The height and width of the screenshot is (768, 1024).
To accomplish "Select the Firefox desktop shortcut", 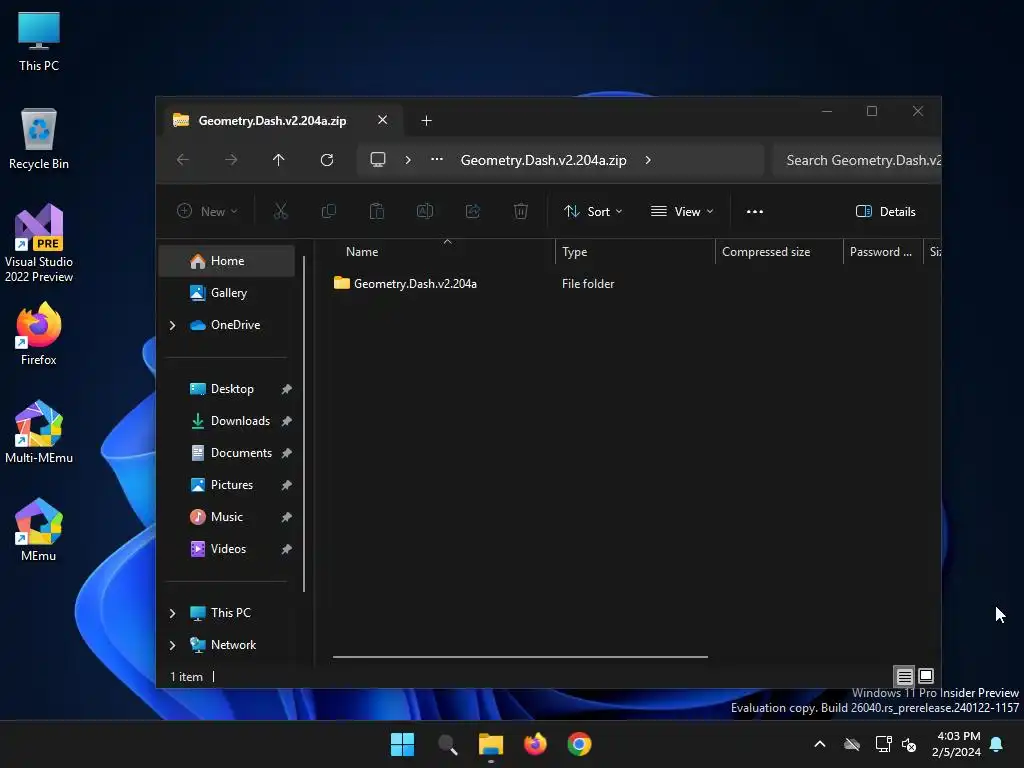I will click(39, 334).
